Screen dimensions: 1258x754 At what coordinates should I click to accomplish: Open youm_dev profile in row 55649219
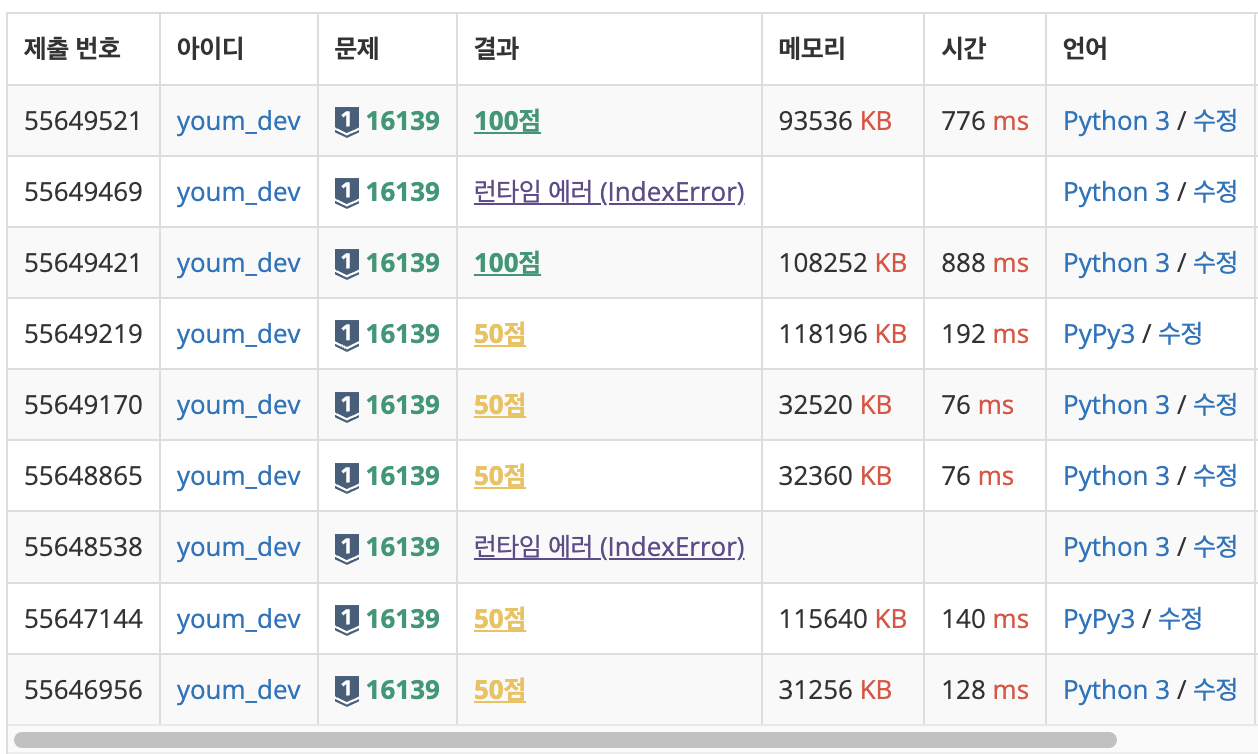[238, 334]
